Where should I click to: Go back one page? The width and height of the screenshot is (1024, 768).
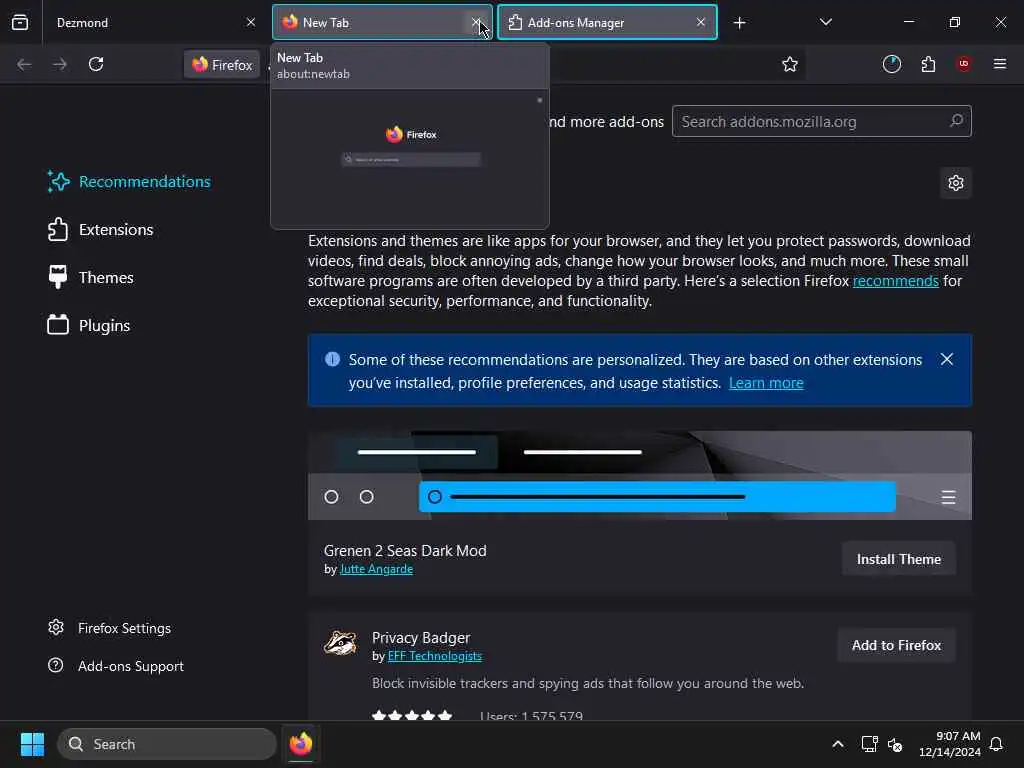24,64
